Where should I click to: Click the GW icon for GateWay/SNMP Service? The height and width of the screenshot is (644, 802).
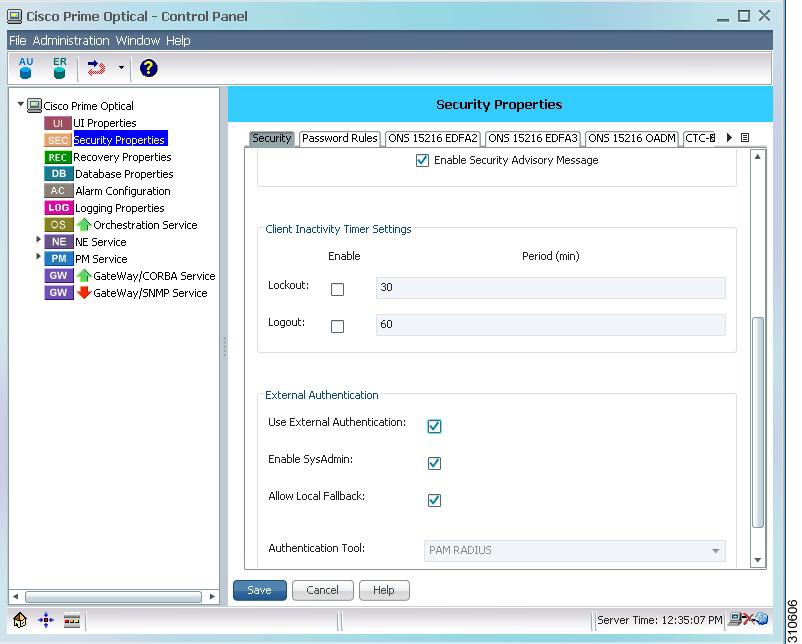58,293
